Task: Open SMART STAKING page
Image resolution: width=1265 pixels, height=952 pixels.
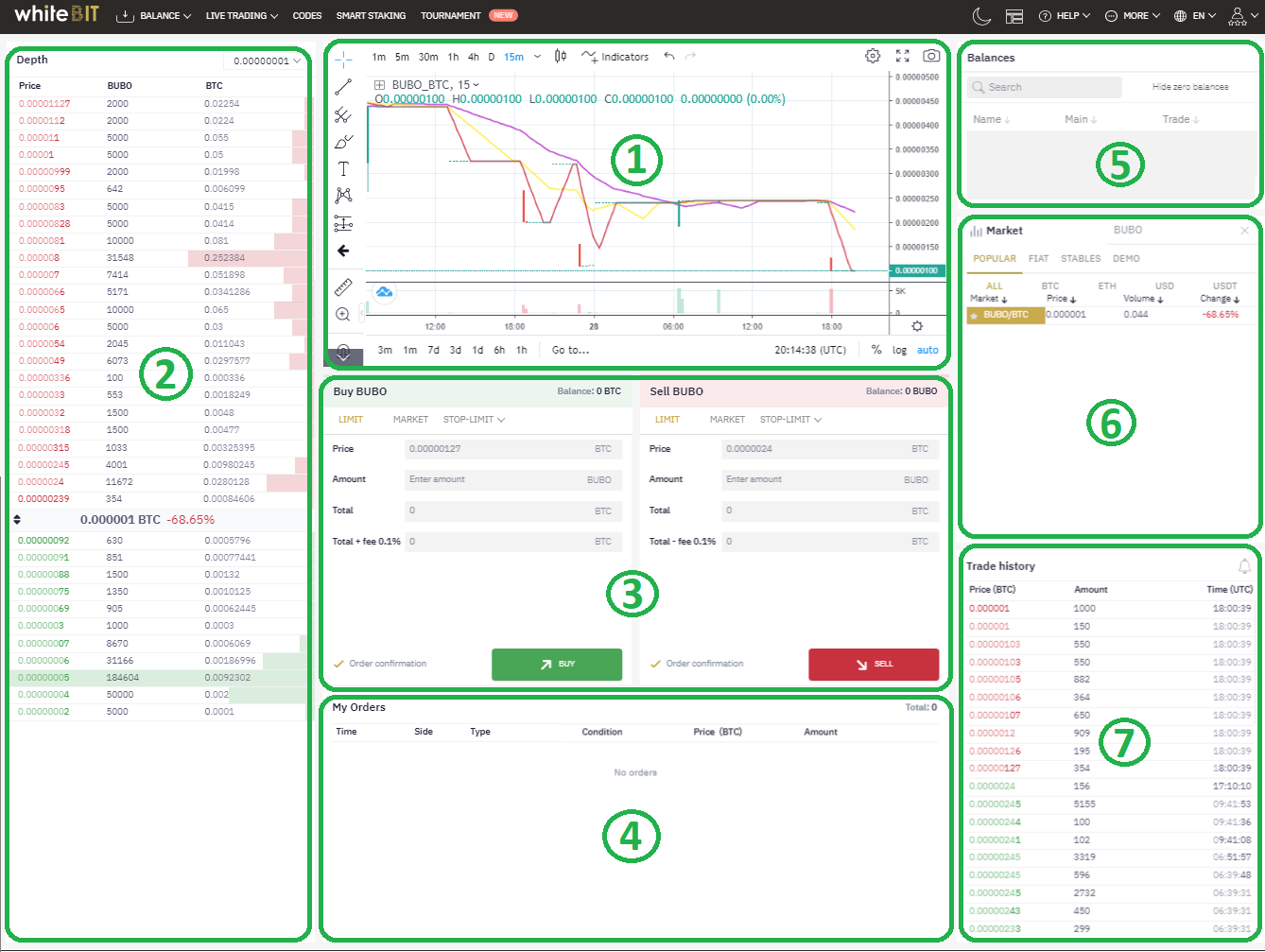Action: tap(371, 16)
